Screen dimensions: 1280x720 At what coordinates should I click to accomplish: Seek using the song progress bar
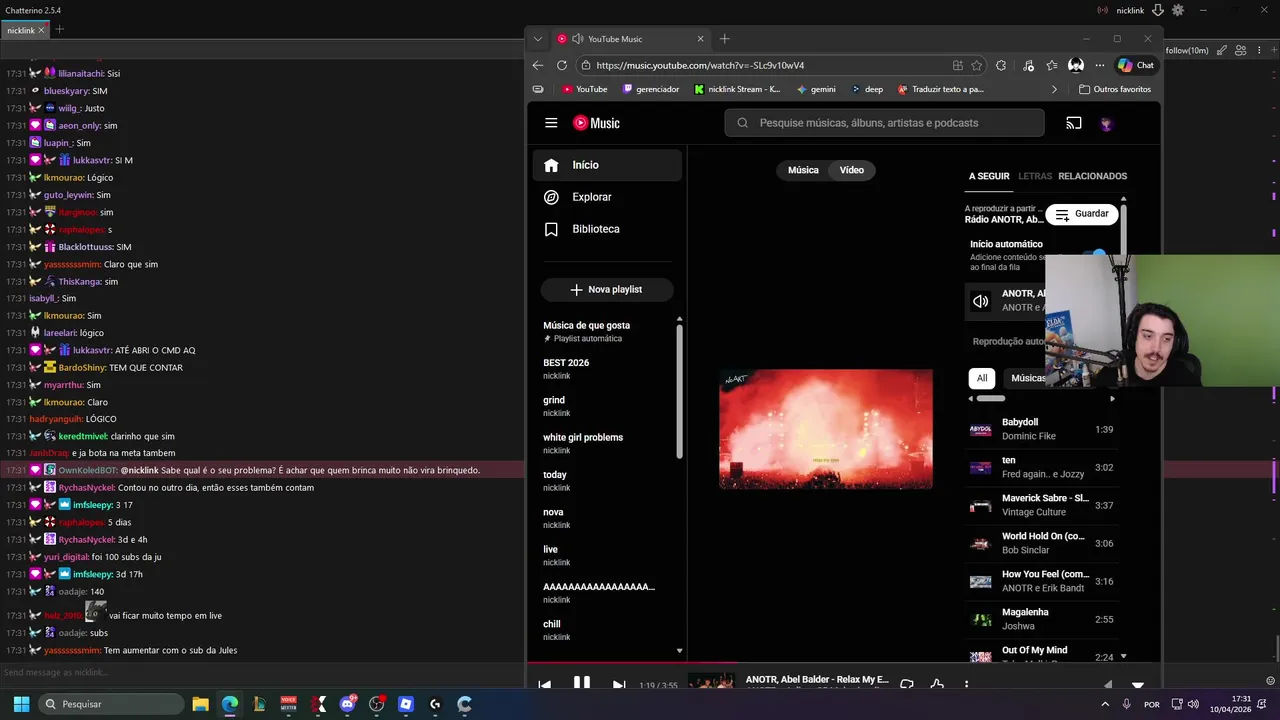tap(844, 662)
